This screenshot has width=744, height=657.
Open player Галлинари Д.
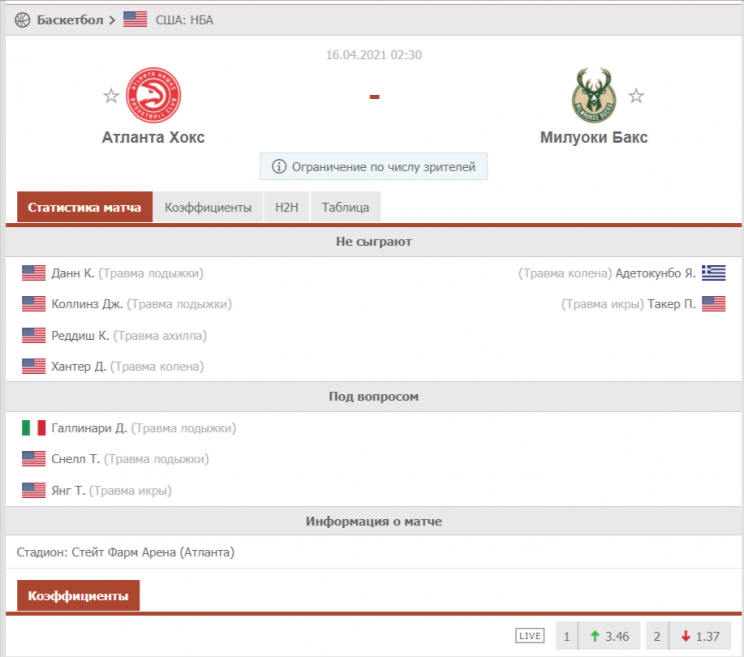[89, 428]
